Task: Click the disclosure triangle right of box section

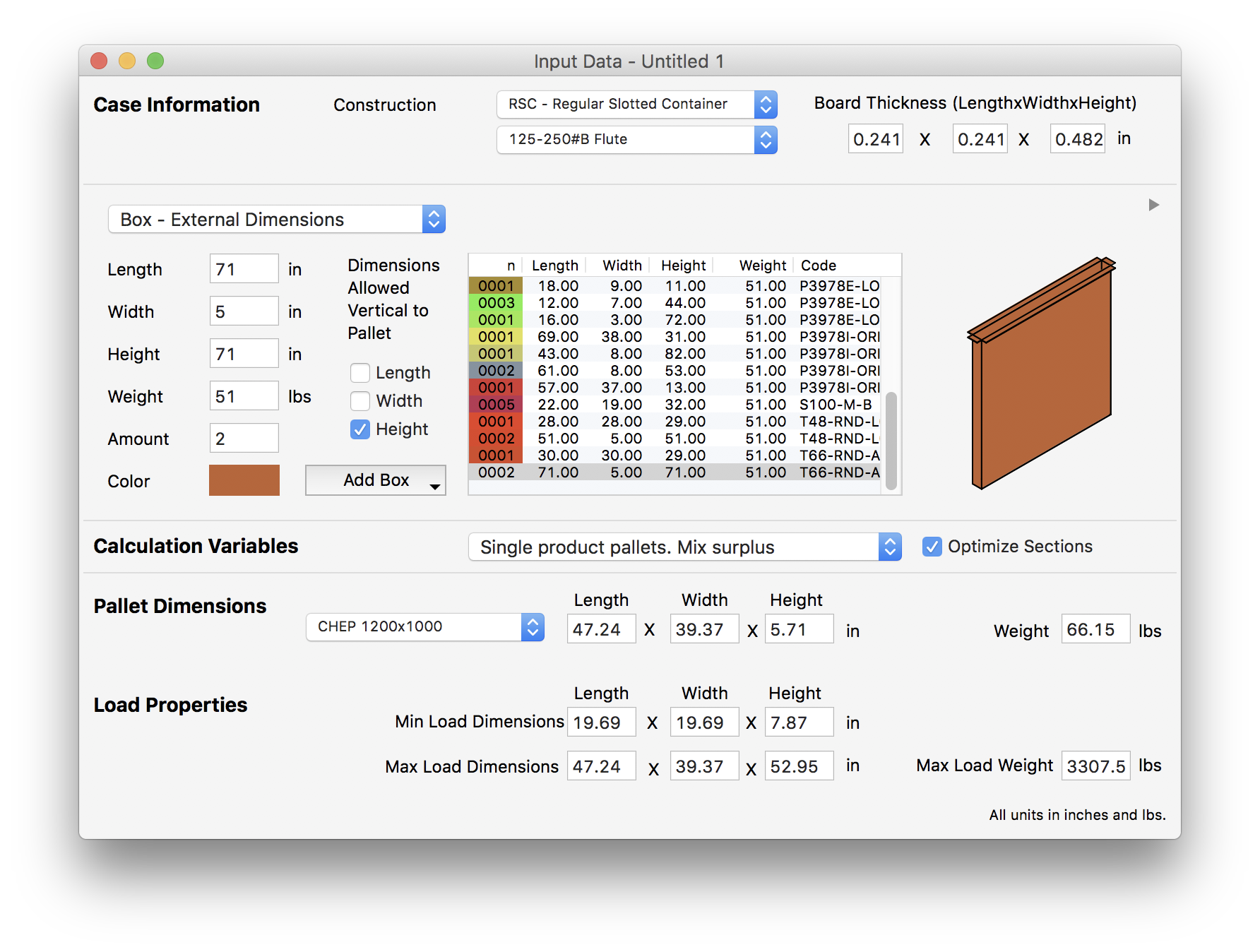Action: (1153, 205)
